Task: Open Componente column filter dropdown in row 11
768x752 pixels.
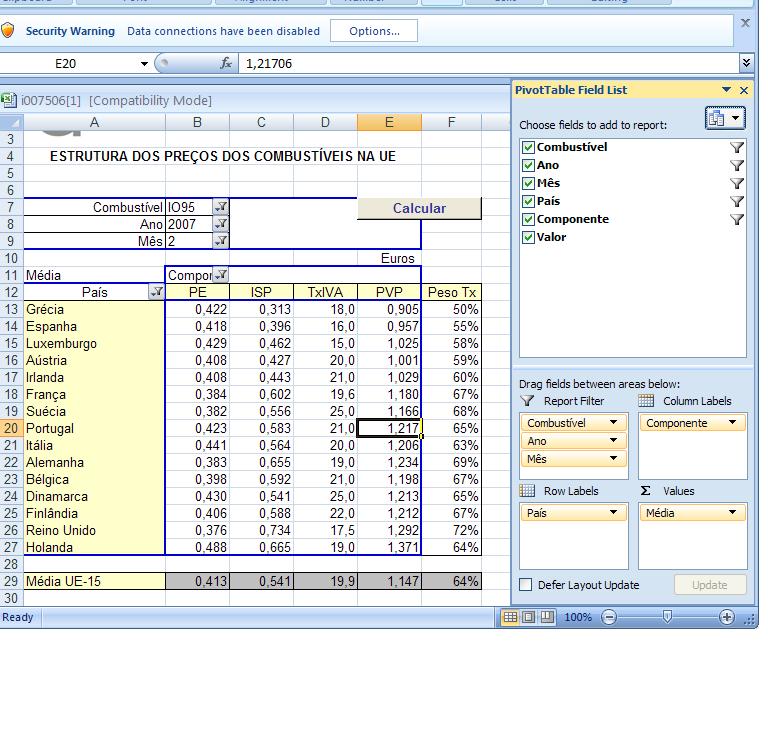Action: tap(221, 274)
